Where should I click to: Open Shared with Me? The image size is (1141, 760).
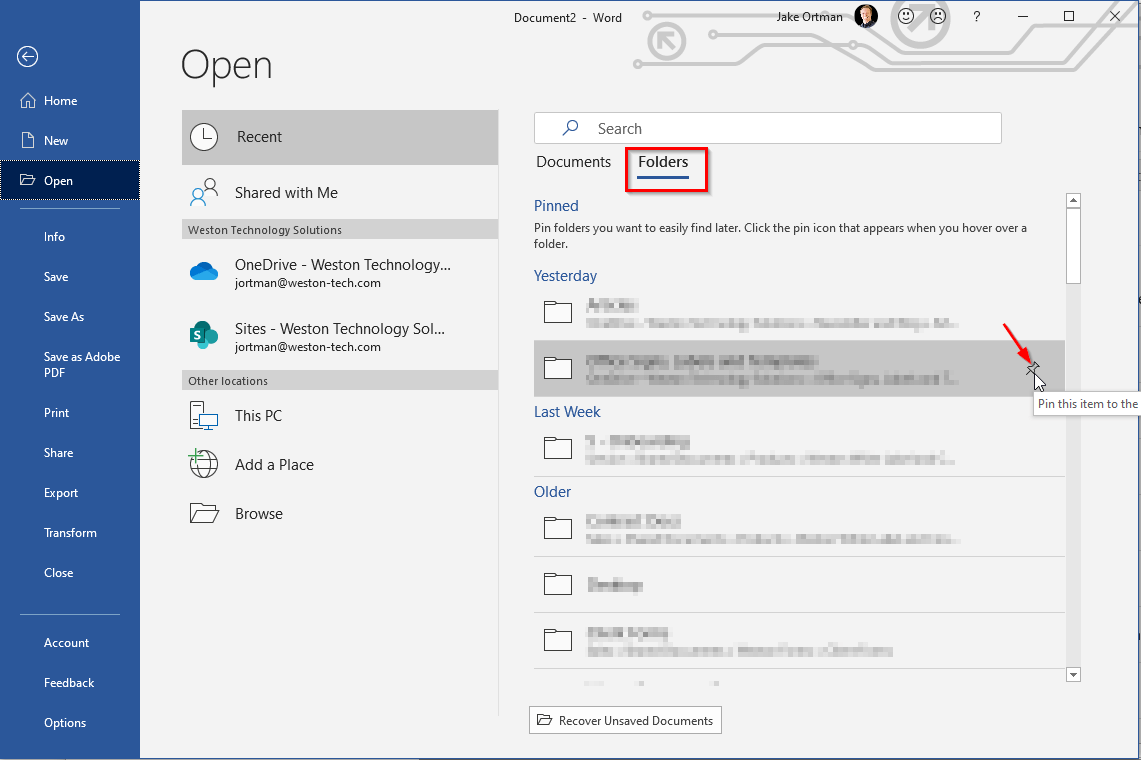click(340, 193)
